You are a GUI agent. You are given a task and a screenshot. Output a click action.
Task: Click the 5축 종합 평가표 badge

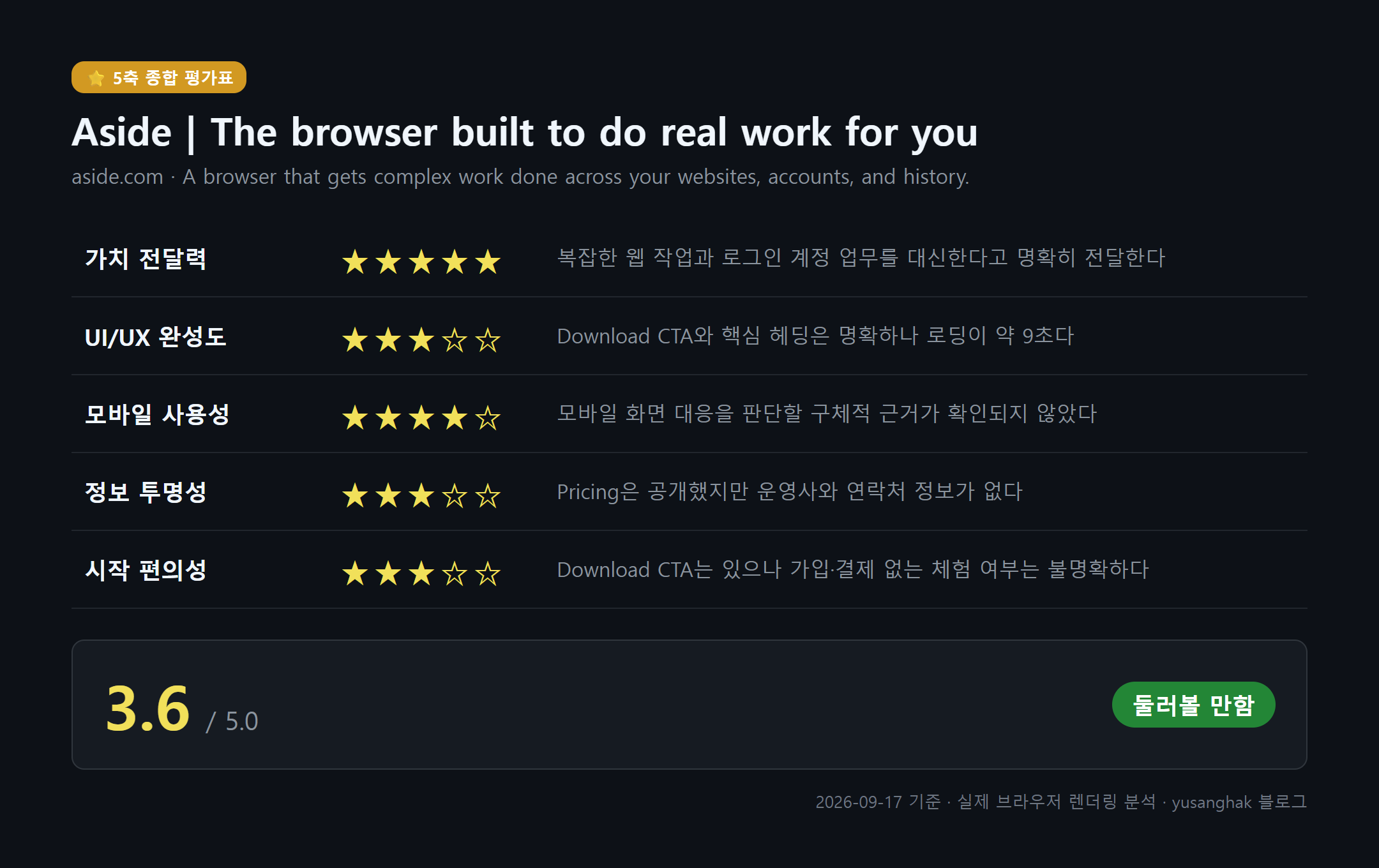coord(159,77)
